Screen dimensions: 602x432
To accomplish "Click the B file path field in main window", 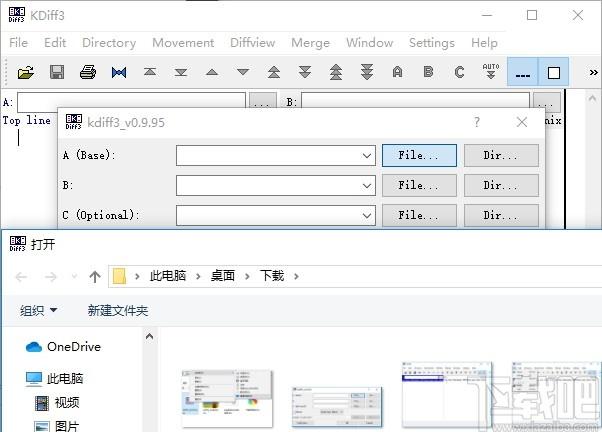I will [415, 100].
